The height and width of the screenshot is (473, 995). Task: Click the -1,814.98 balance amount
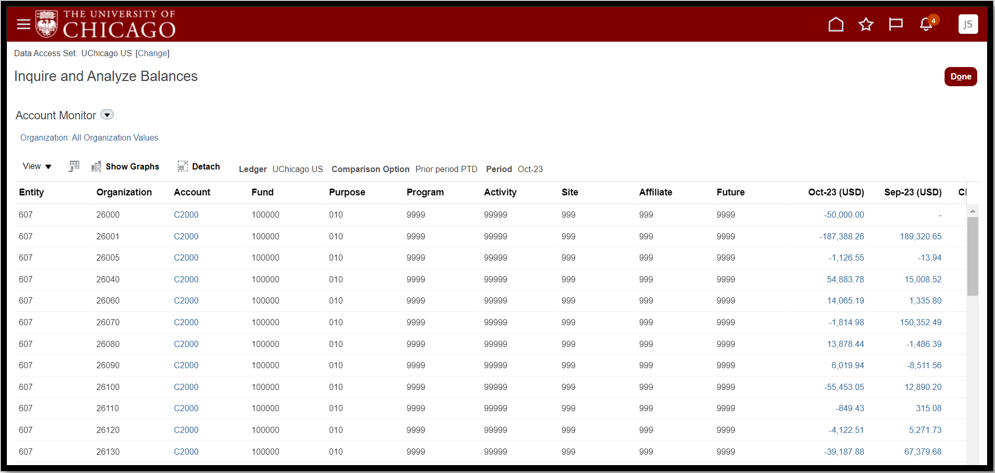coord(847,322)
